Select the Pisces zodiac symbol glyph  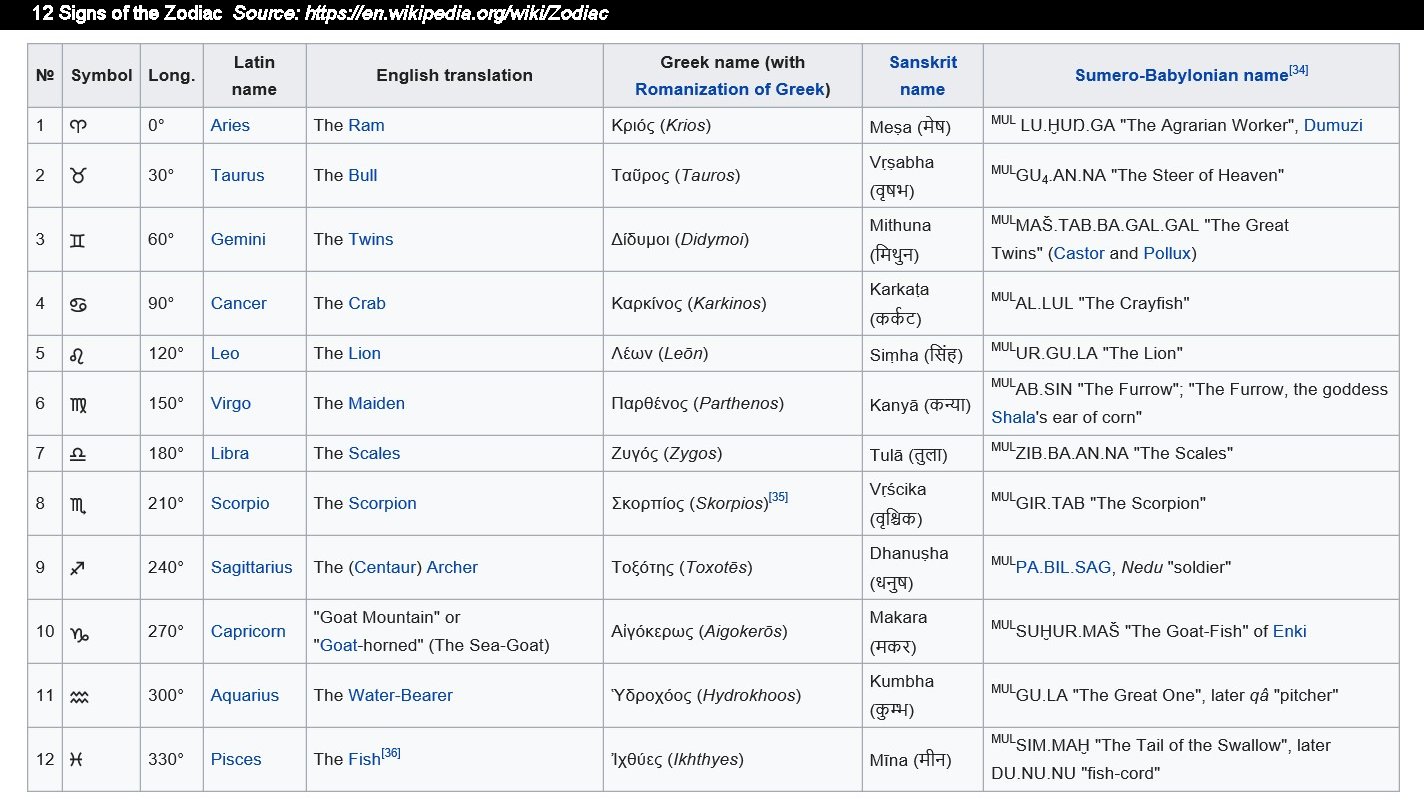(77, 759)
